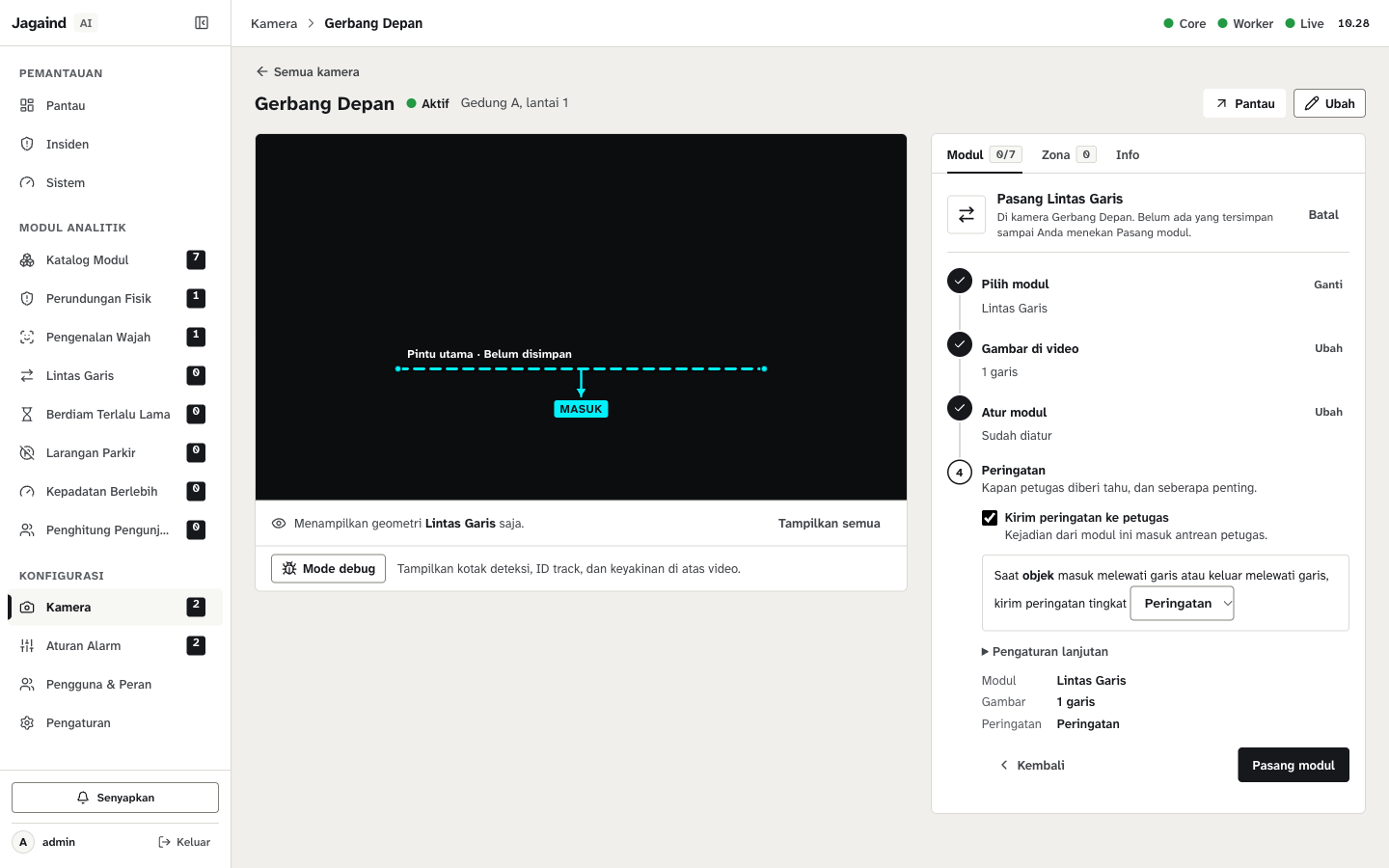
Task: Open Pantau from the sidebar
Action: coord(116,106)
